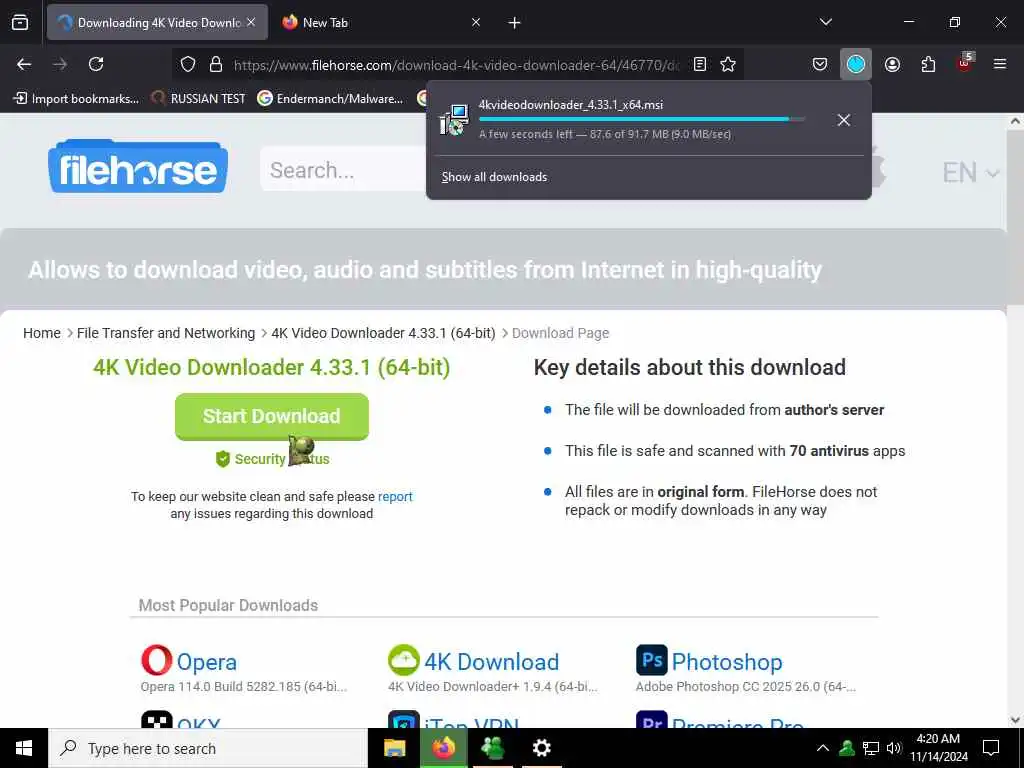Open Endermanch/Malware bookmark

coord(330,99)
